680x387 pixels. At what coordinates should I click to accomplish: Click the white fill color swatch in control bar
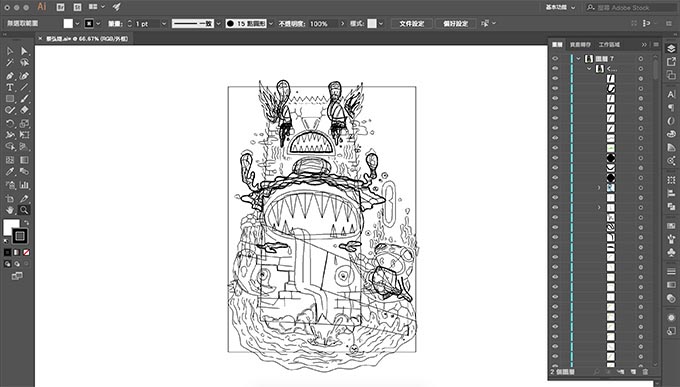click(68, 23)
